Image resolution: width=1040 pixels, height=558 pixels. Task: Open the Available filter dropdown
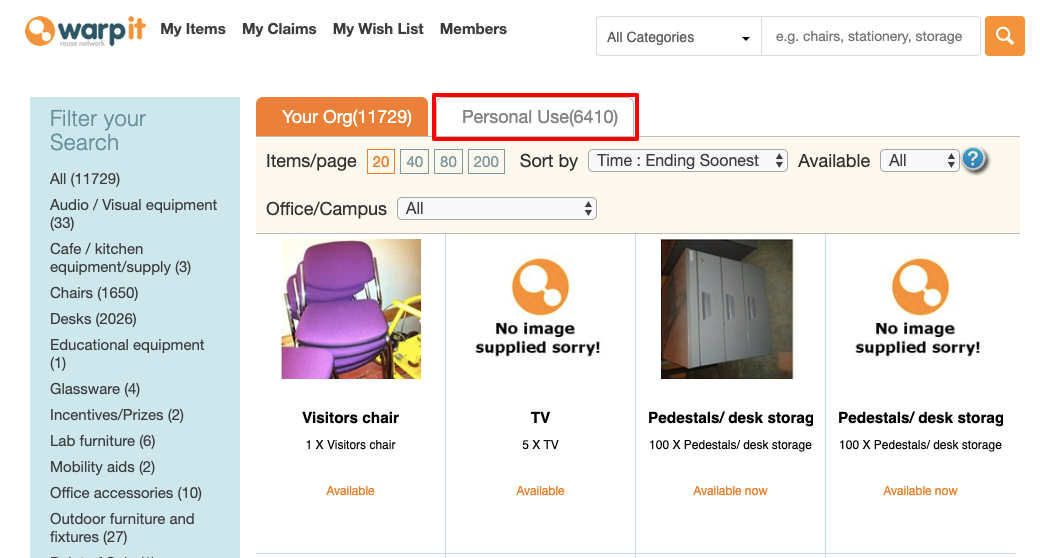tap(919, 161)
